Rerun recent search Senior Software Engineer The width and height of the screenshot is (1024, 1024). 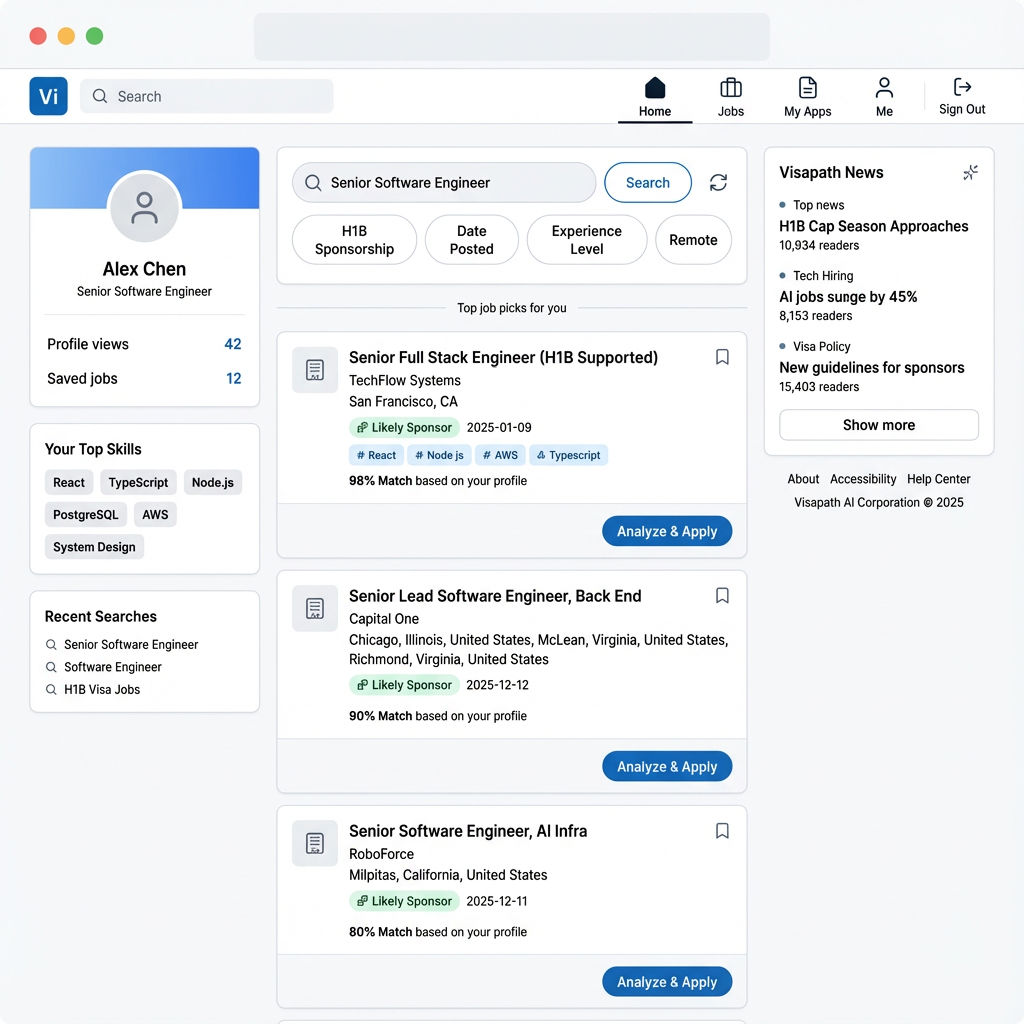pos(122,645)
